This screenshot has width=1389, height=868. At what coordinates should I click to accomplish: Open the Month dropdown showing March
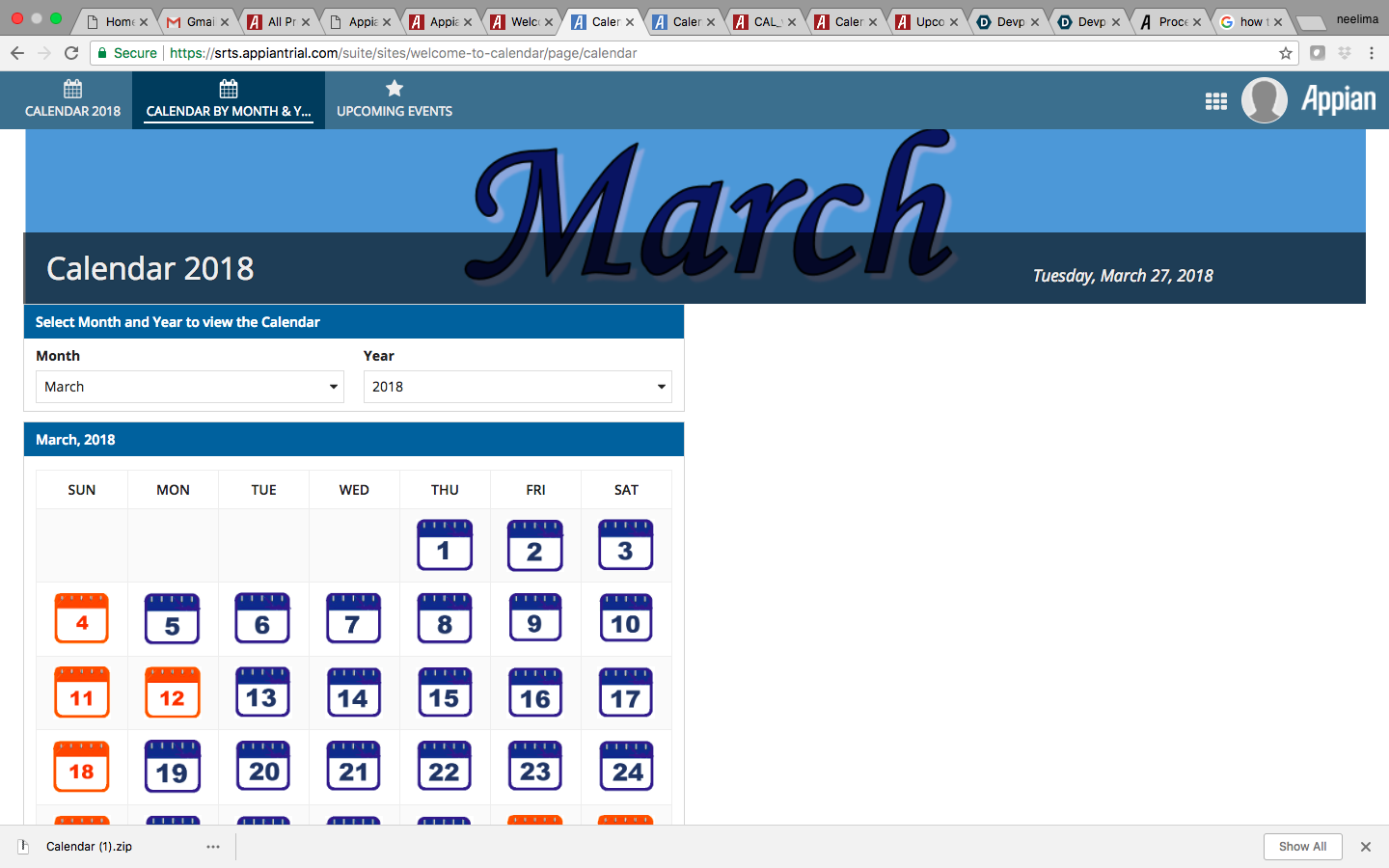tap(189, 386)
